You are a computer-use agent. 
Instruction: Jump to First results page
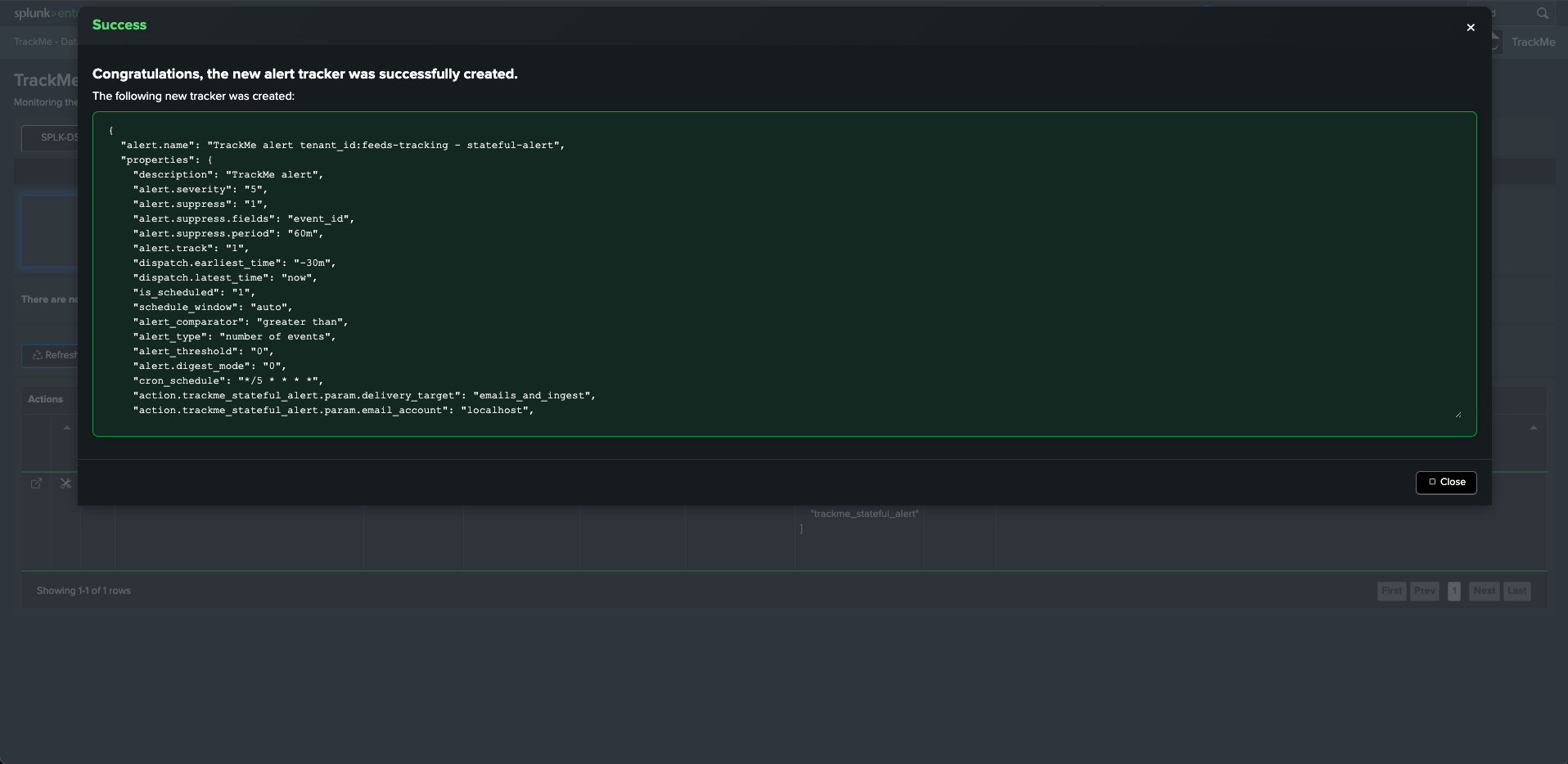click(x=1391, y=591)
